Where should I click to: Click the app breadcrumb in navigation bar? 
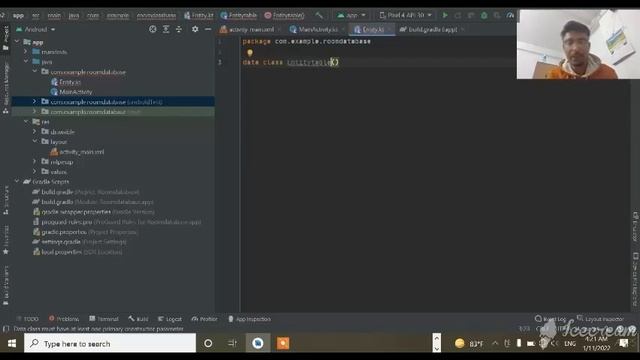[x=18, y=16]
